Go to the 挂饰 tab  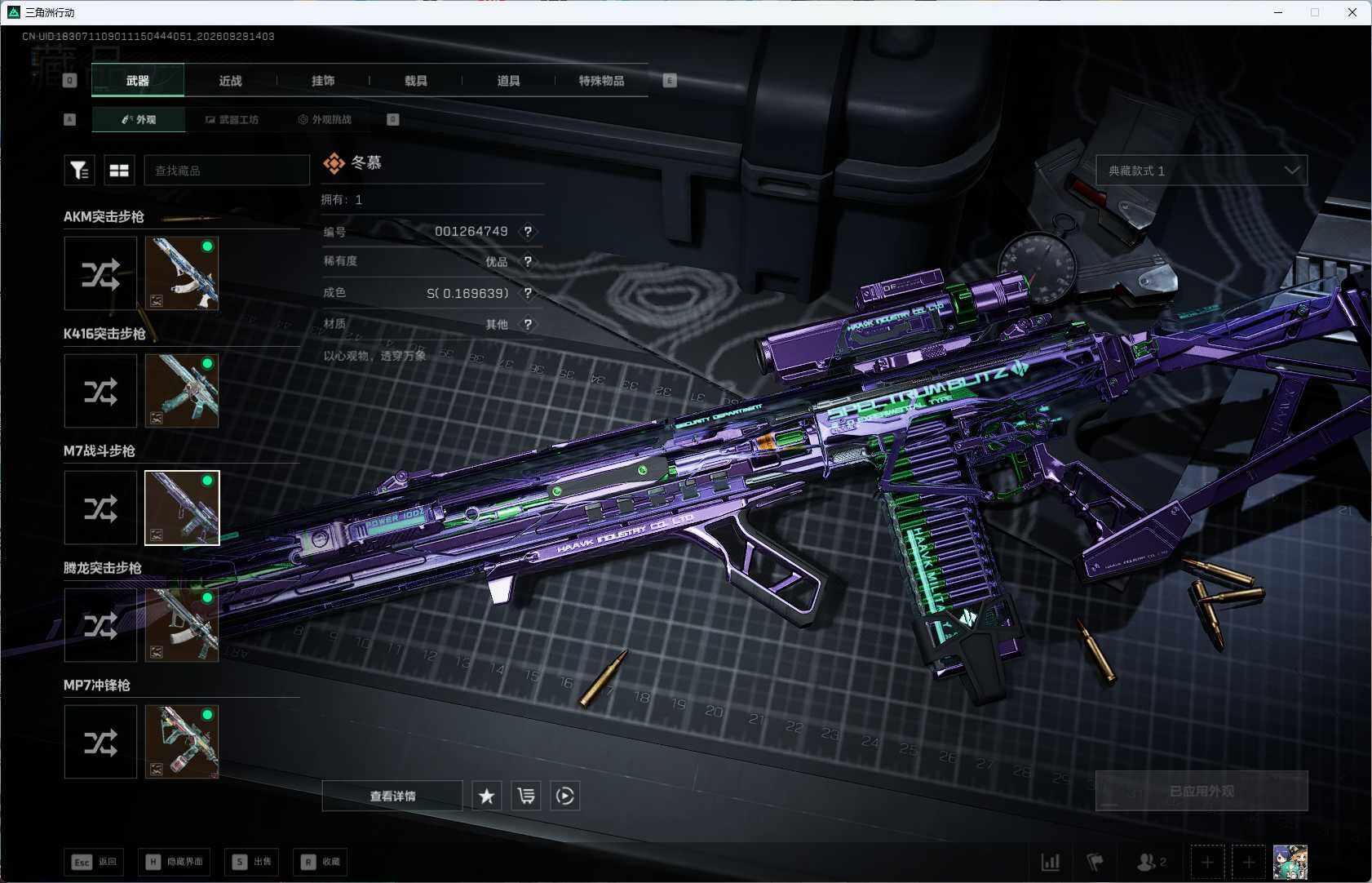323,80
